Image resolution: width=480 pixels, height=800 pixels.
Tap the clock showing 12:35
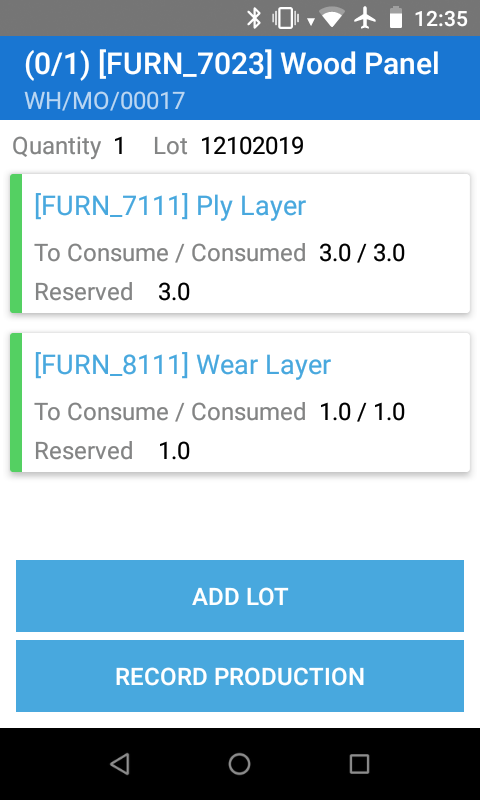pos(441,19)
